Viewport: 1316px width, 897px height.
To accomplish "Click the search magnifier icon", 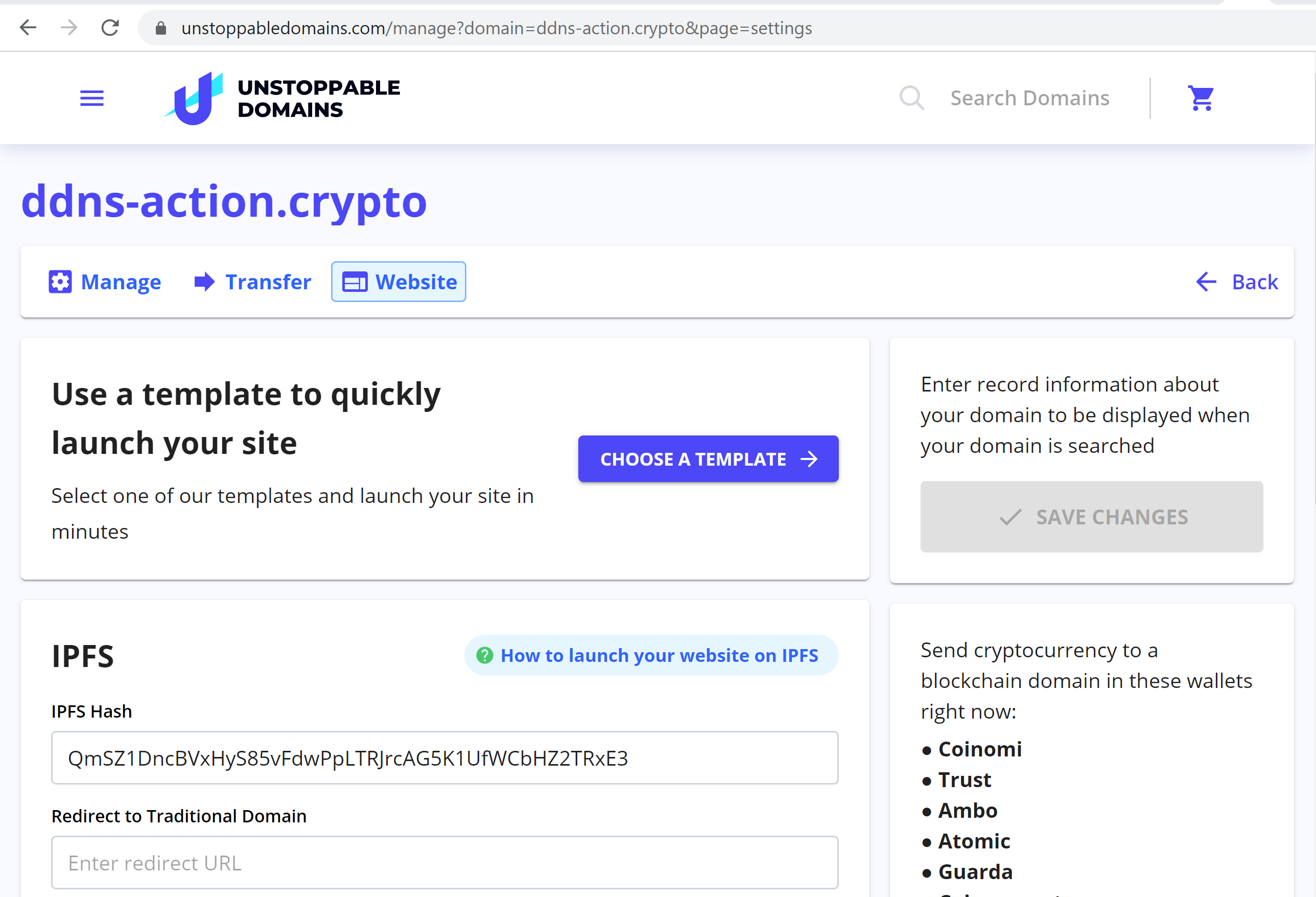I will click(911, 97).
